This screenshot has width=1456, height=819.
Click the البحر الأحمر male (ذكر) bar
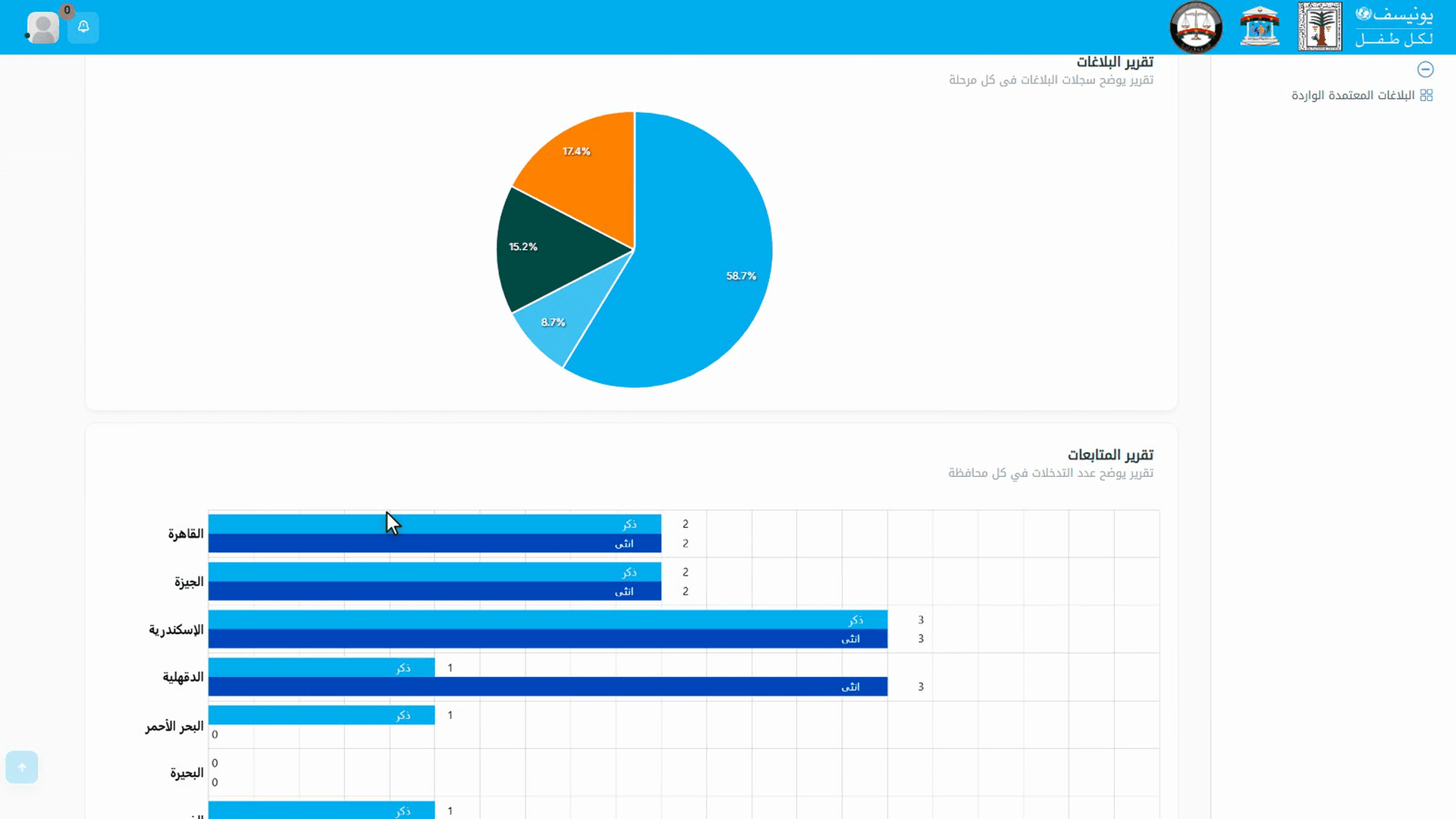[322, 715]
